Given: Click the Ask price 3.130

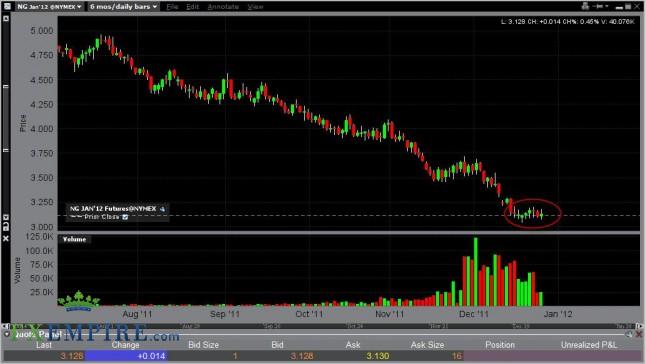Looking at the screenshot, I should tap(378, 356).
